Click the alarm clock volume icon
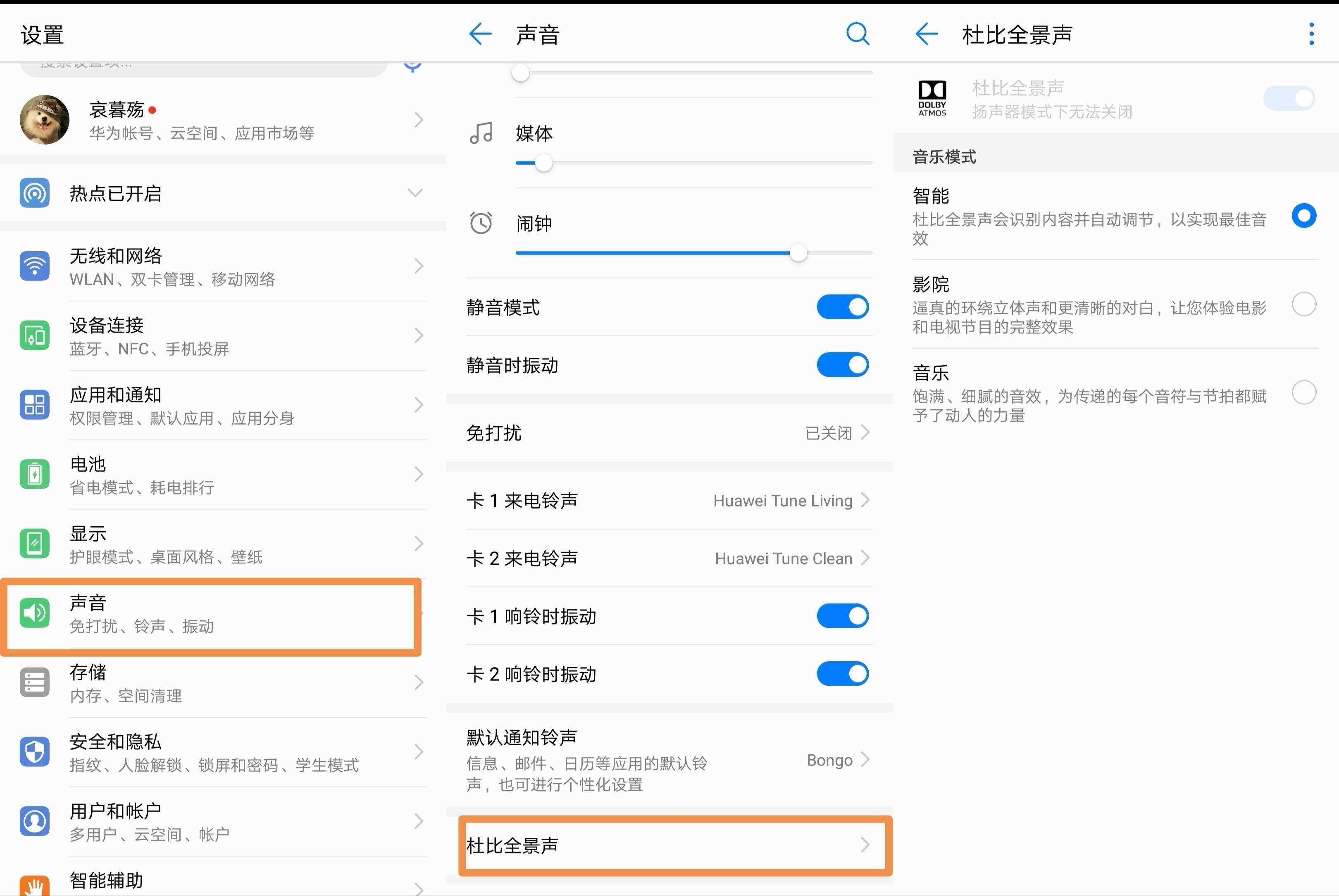Screen dimensions: 1339x896 pos(481,223)
